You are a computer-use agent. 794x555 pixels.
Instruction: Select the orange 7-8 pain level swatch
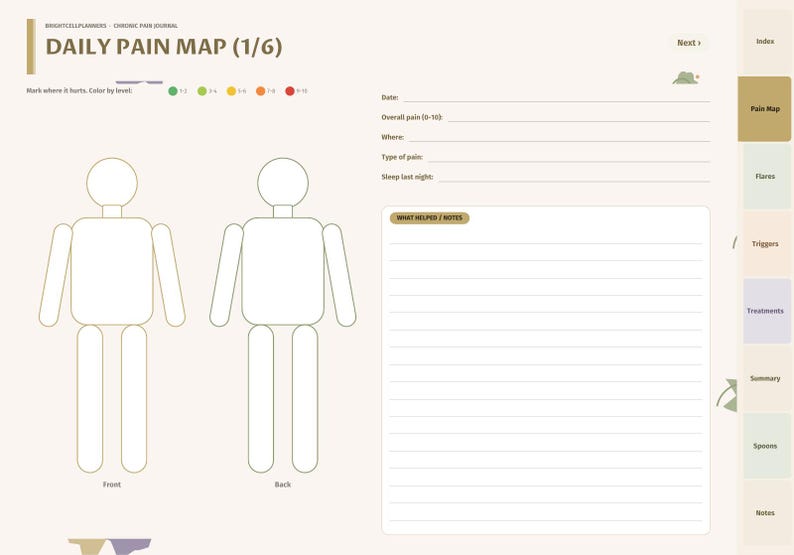[260, 91]
